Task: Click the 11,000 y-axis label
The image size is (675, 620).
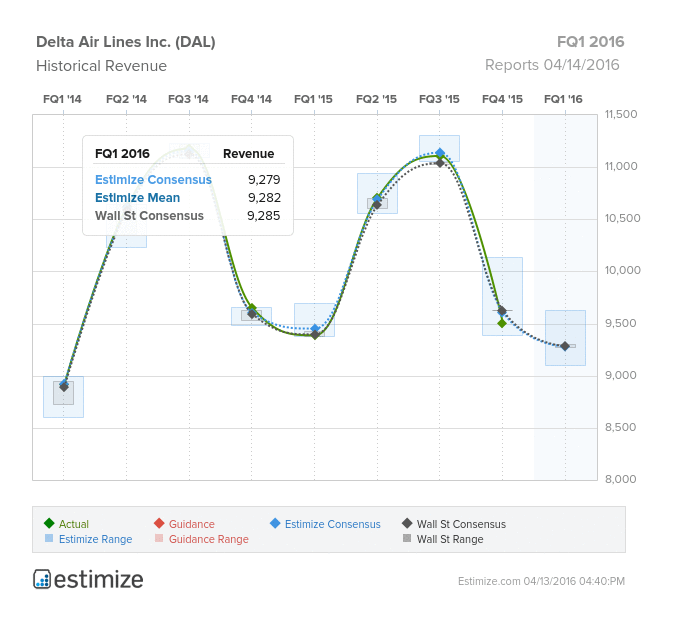Action: [621, 166]
